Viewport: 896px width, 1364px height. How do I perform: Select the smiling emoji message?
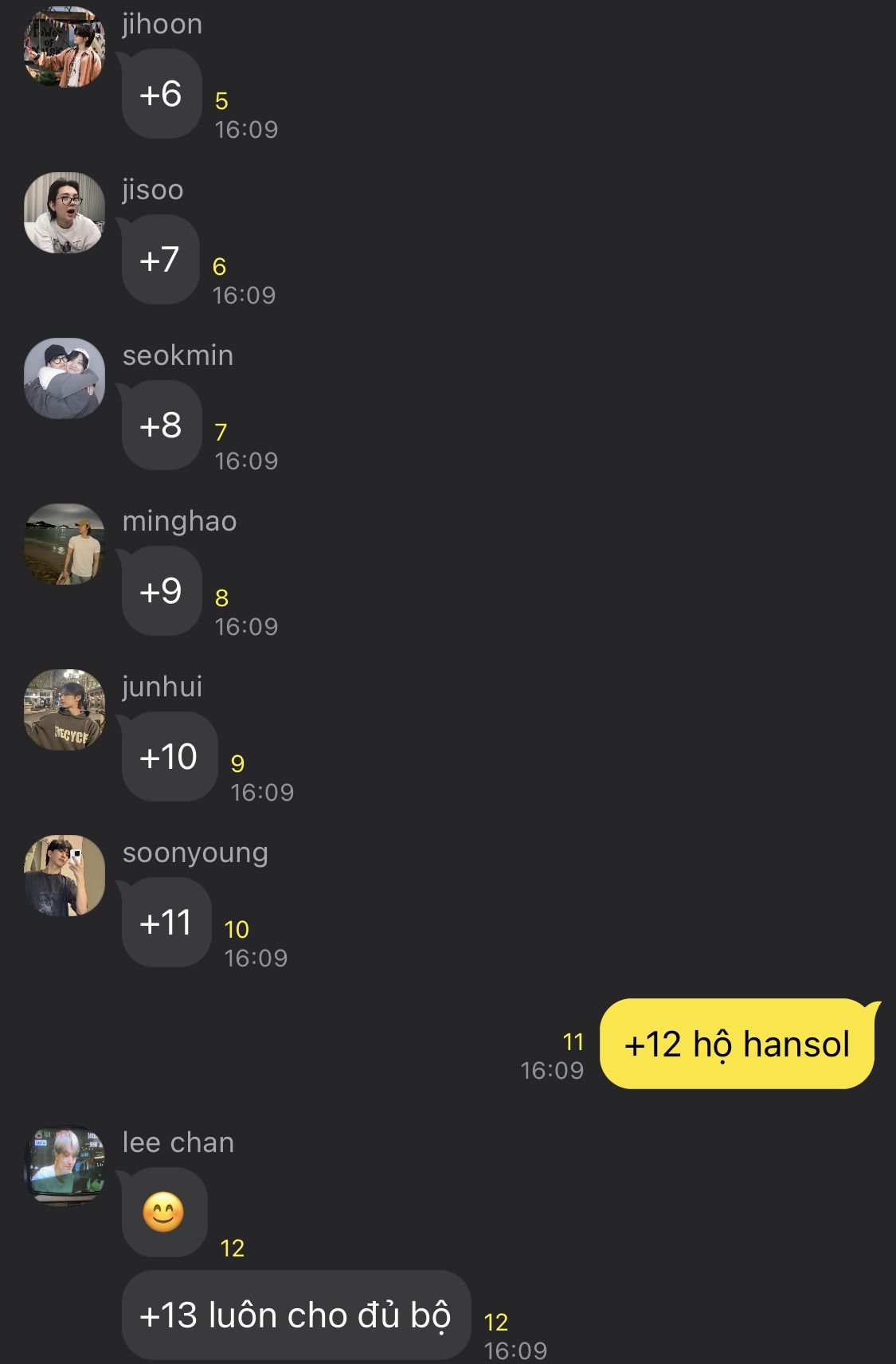[164, 1213]
